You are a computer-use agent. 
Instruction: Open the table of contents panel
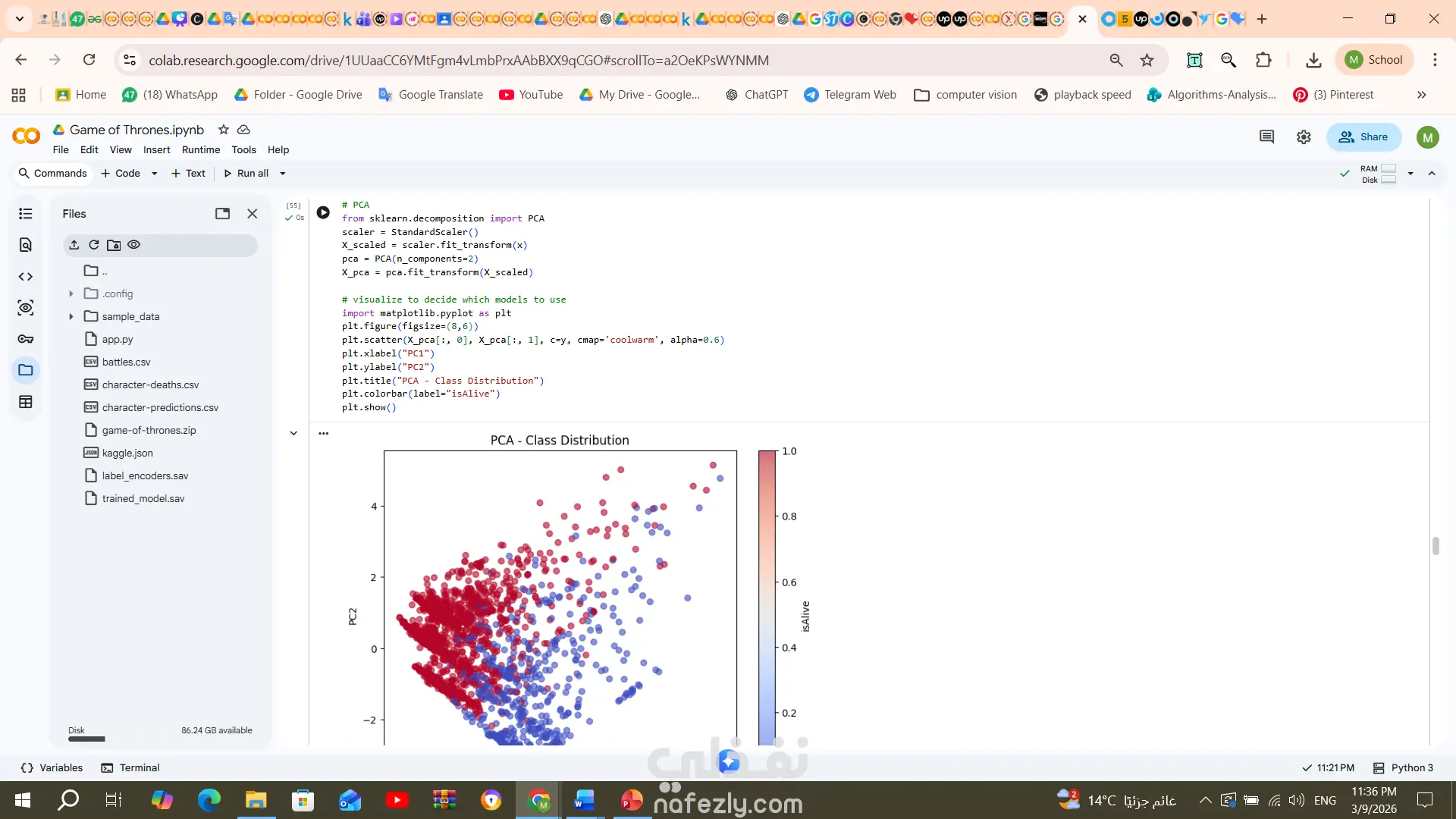coord(25,214)
